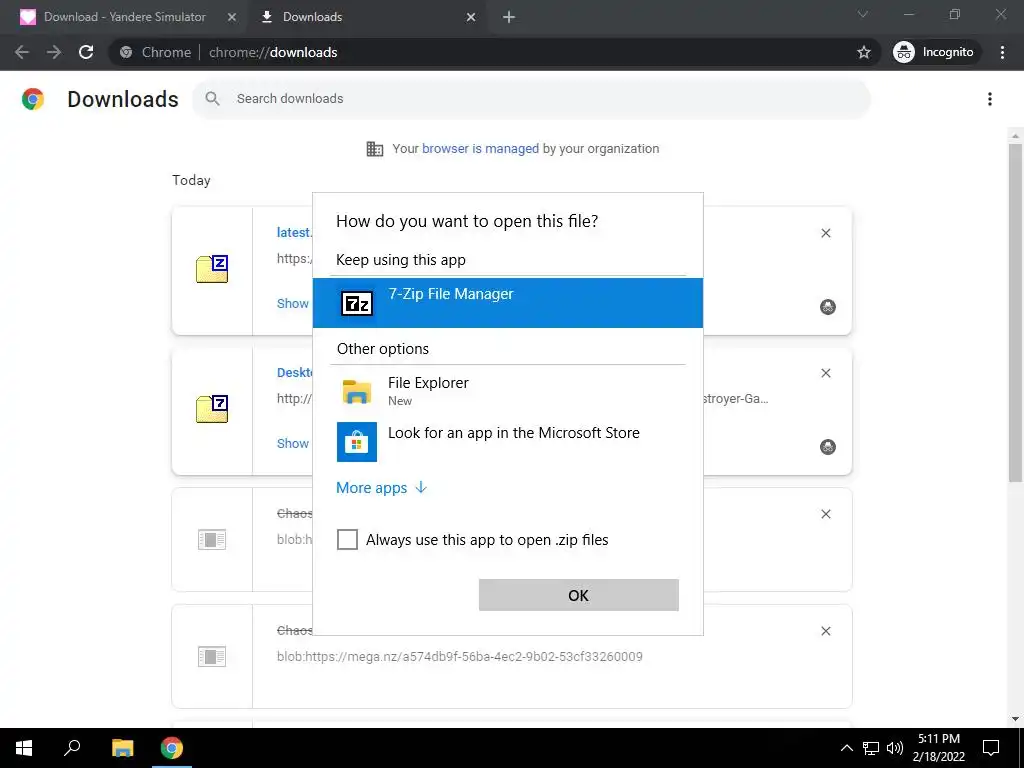
Task: Go forward to the next page
Action: (54, 52)
